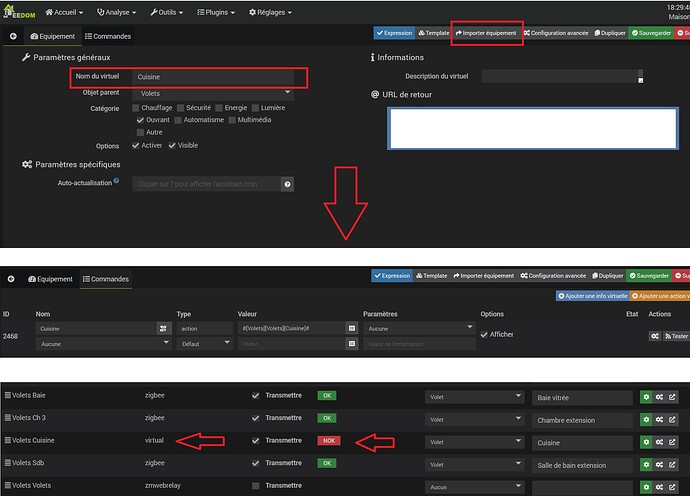
Task: Open Configuration avancée in Paramètres généraux view
Action: point(556,33)
